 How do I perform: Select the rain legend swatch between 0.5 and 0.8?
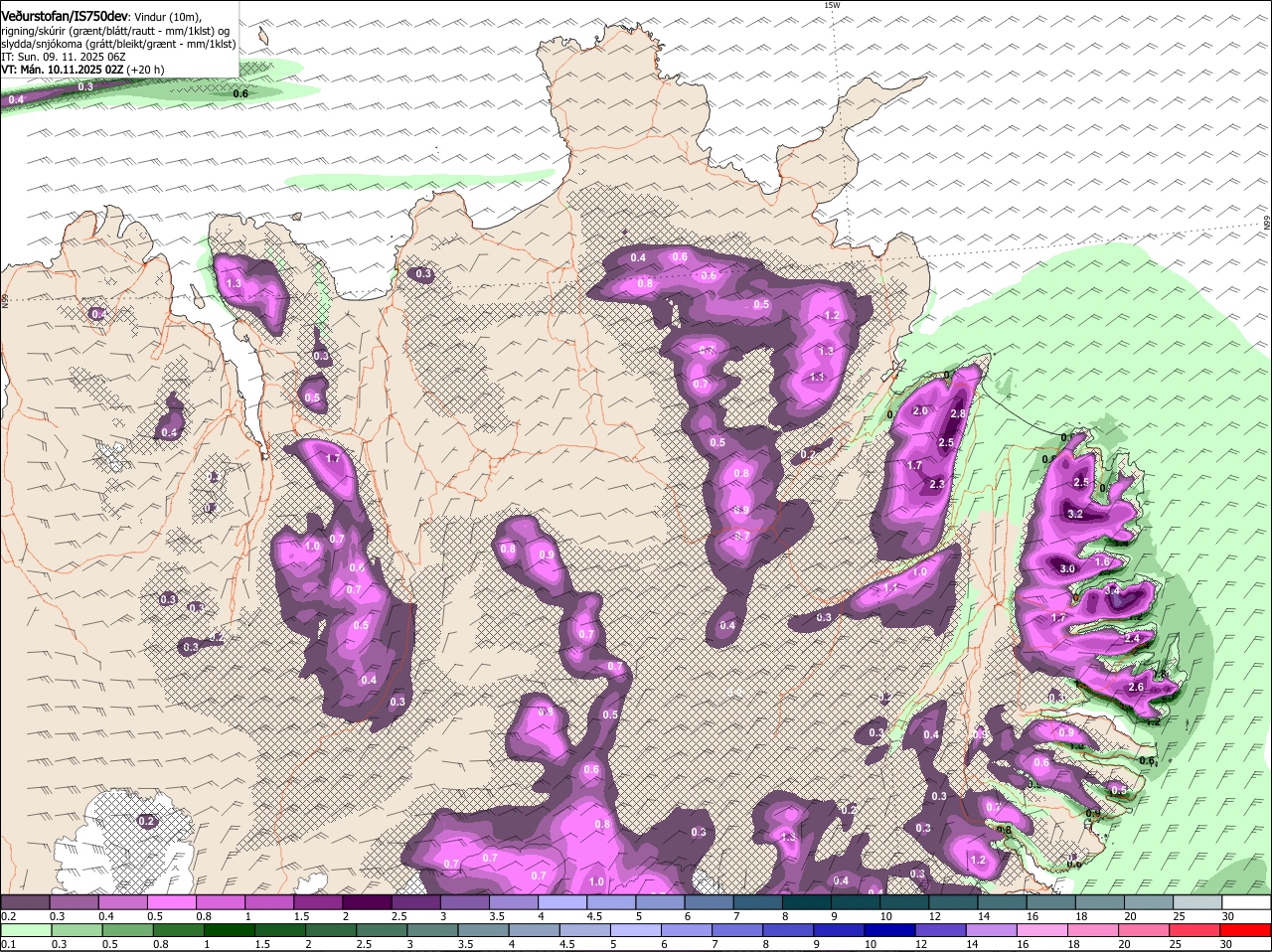pyautogui.click(x=128, y=930)
